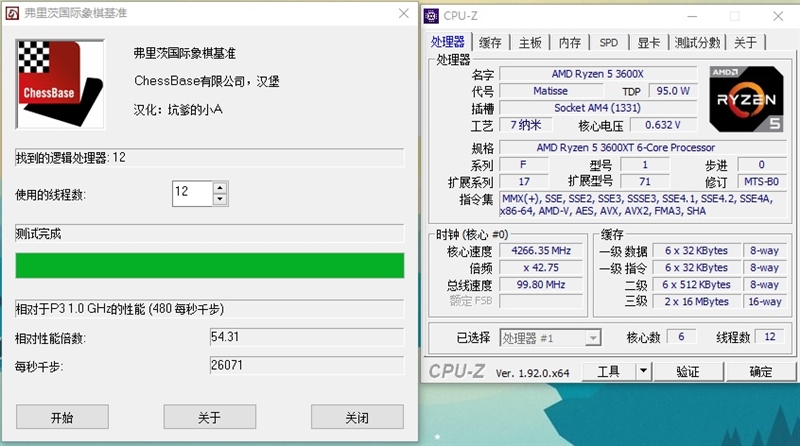Screen dimensions: 800x446
Task: Close the CPU-Z window
Action: pos(778,16)
